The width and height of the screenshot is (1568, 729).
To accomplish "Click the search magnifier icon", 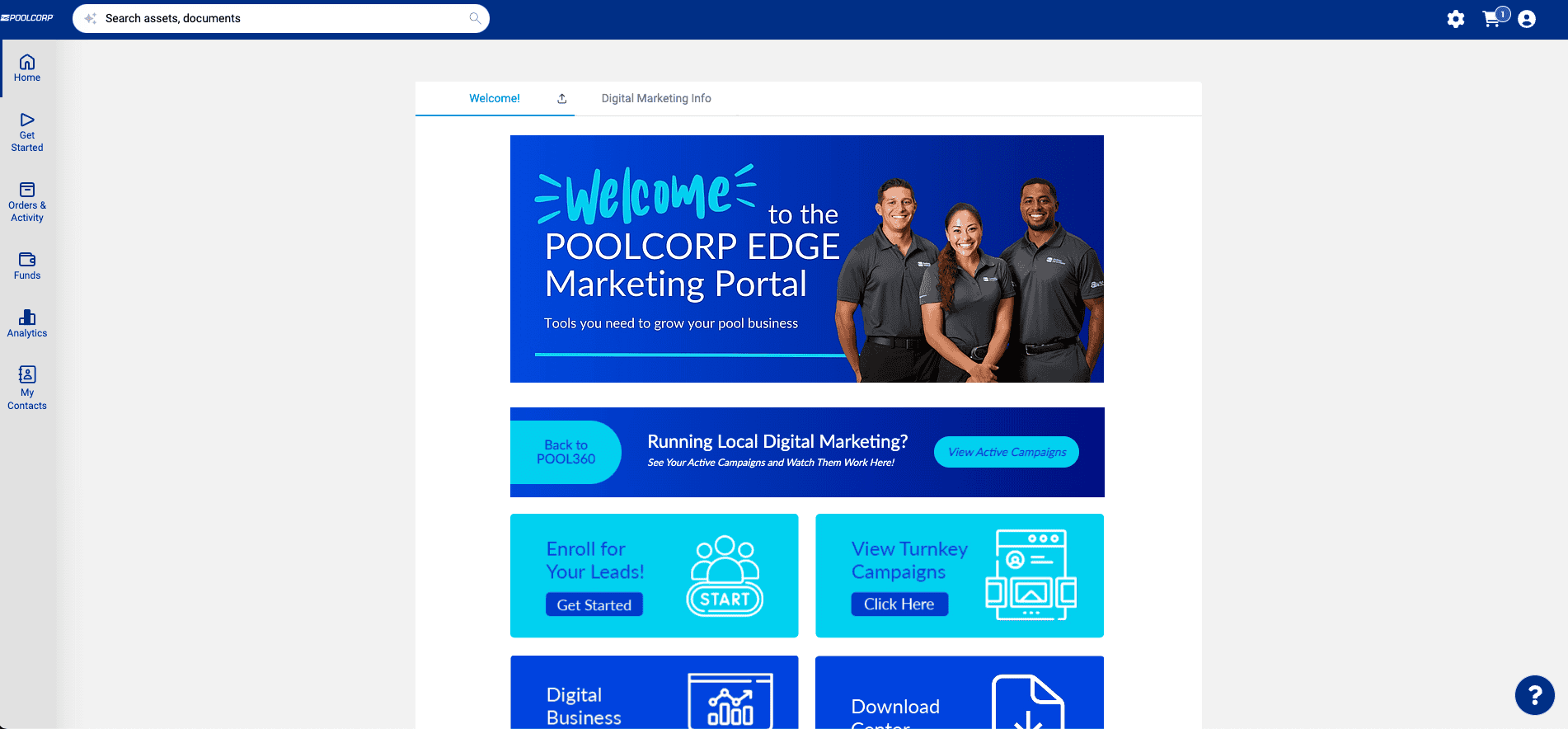I will [475, 18].
